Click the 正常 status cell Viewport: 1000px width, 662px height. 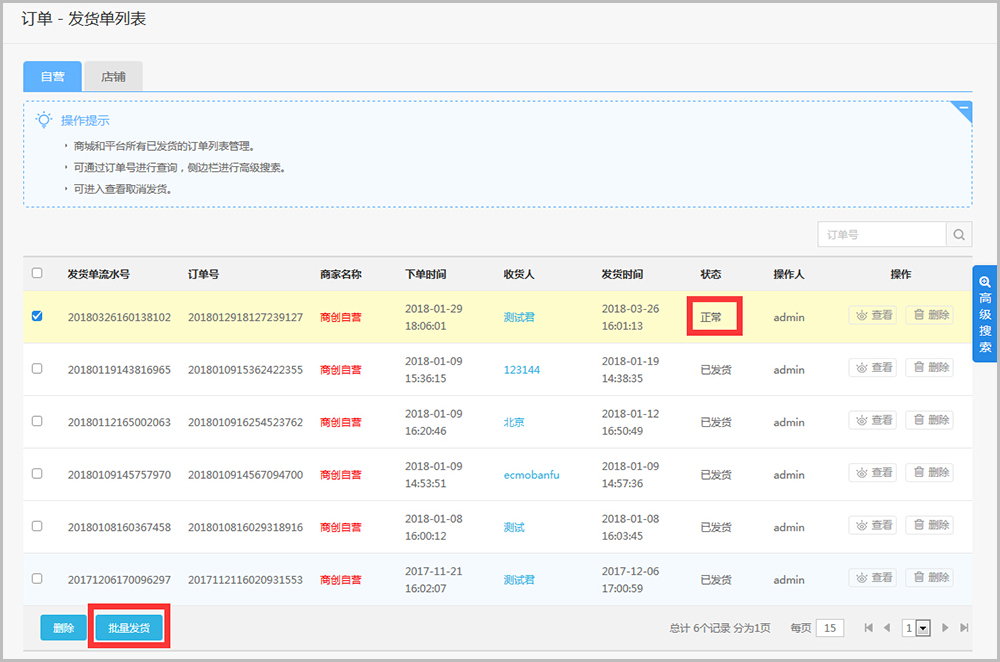coord(710,318)
